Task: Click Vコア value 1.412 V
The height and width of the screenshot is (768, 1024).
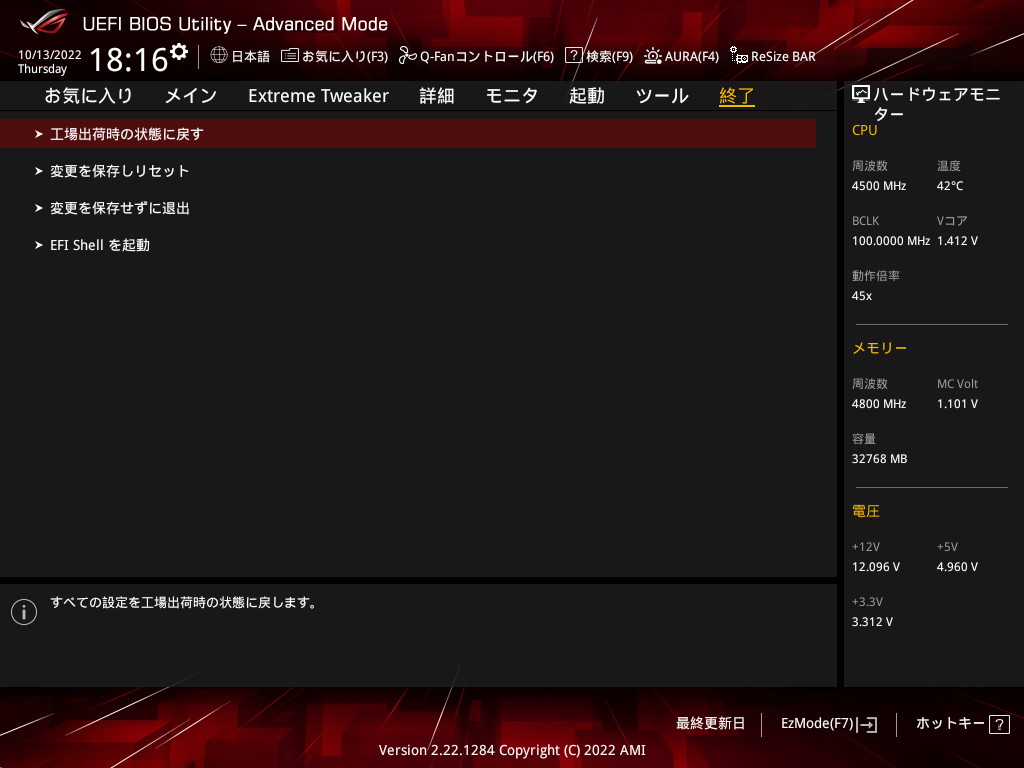Action: [957, 241]
